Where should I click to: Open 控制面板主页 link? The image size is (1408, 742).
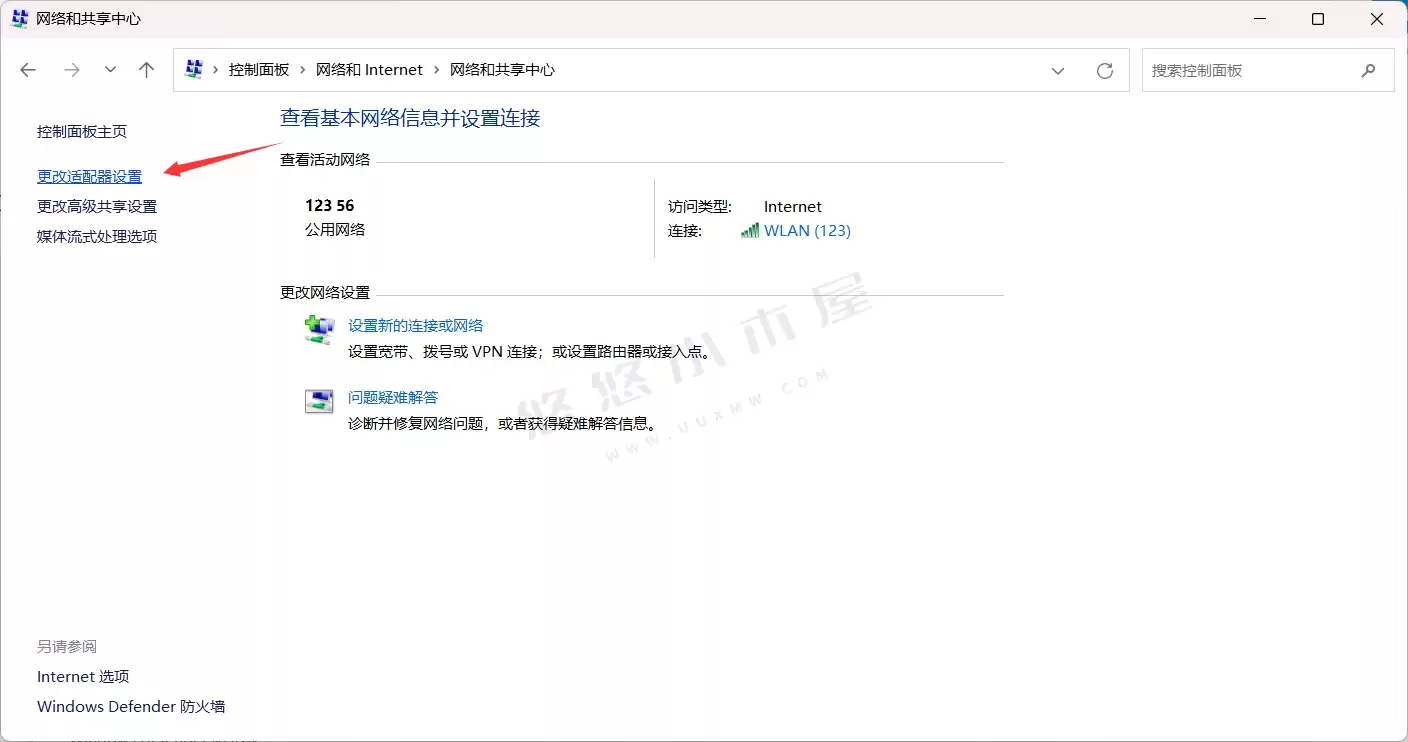click(x=82, y=131)
